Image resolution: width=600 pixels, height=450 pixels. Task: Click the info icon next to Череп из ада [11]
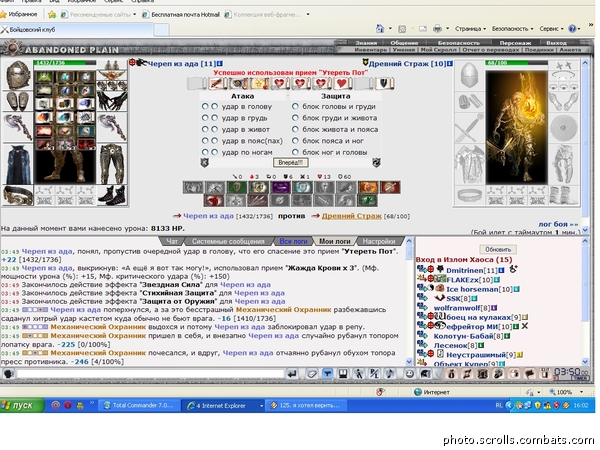[x=220, y=64]
